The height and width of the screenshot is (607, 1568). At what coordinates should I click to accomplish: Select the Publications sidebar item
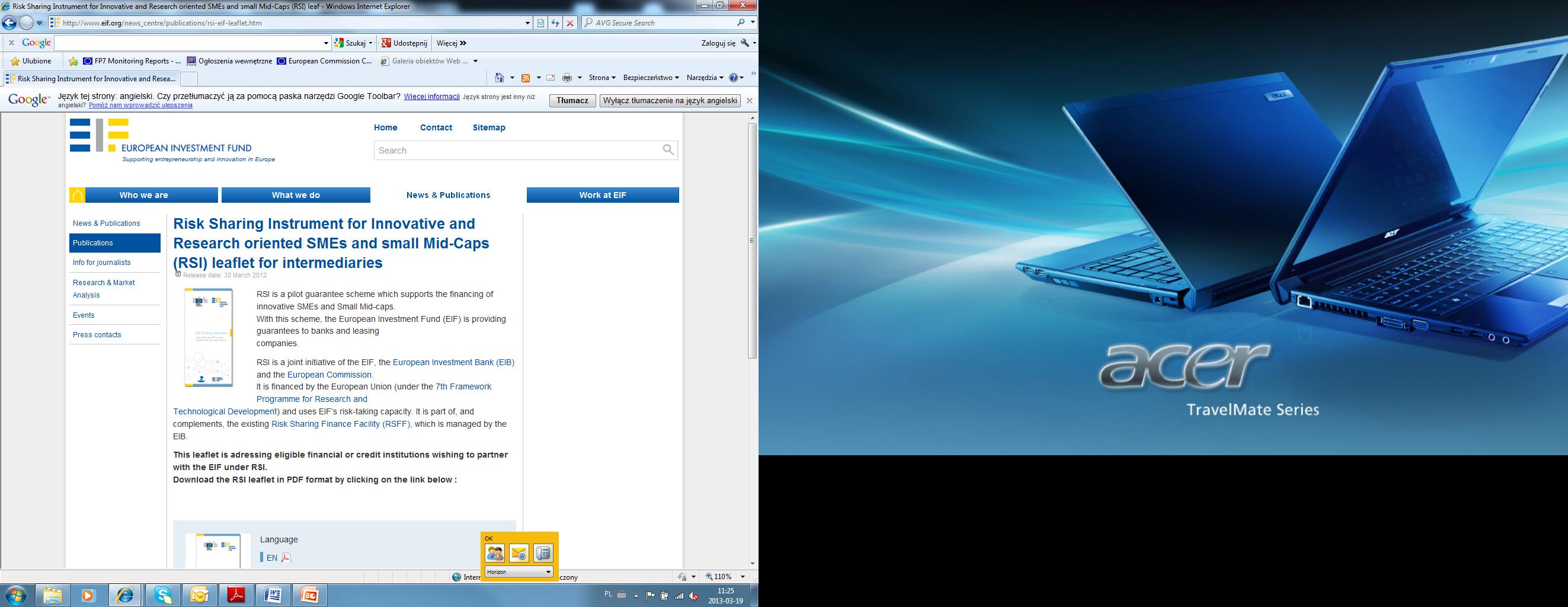(x=115, y=243)
